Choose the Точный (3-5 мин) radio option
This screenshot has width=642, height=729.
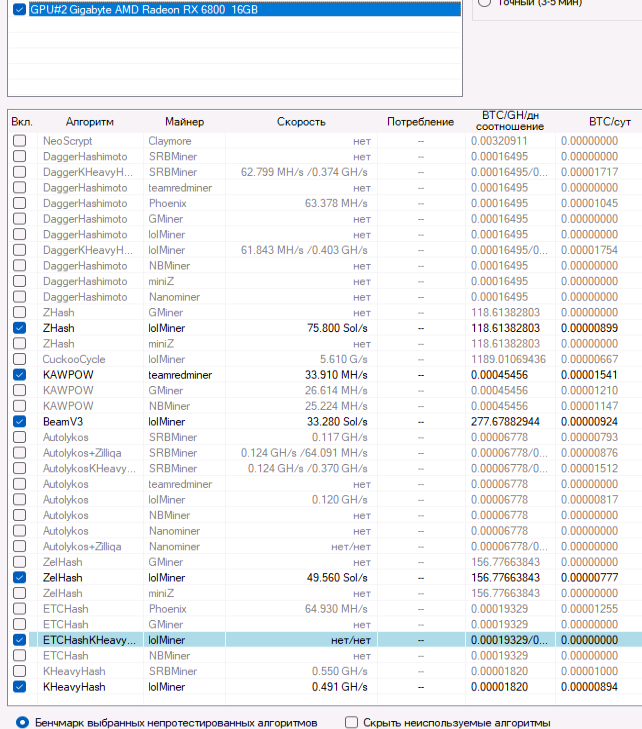click(485, 2)
